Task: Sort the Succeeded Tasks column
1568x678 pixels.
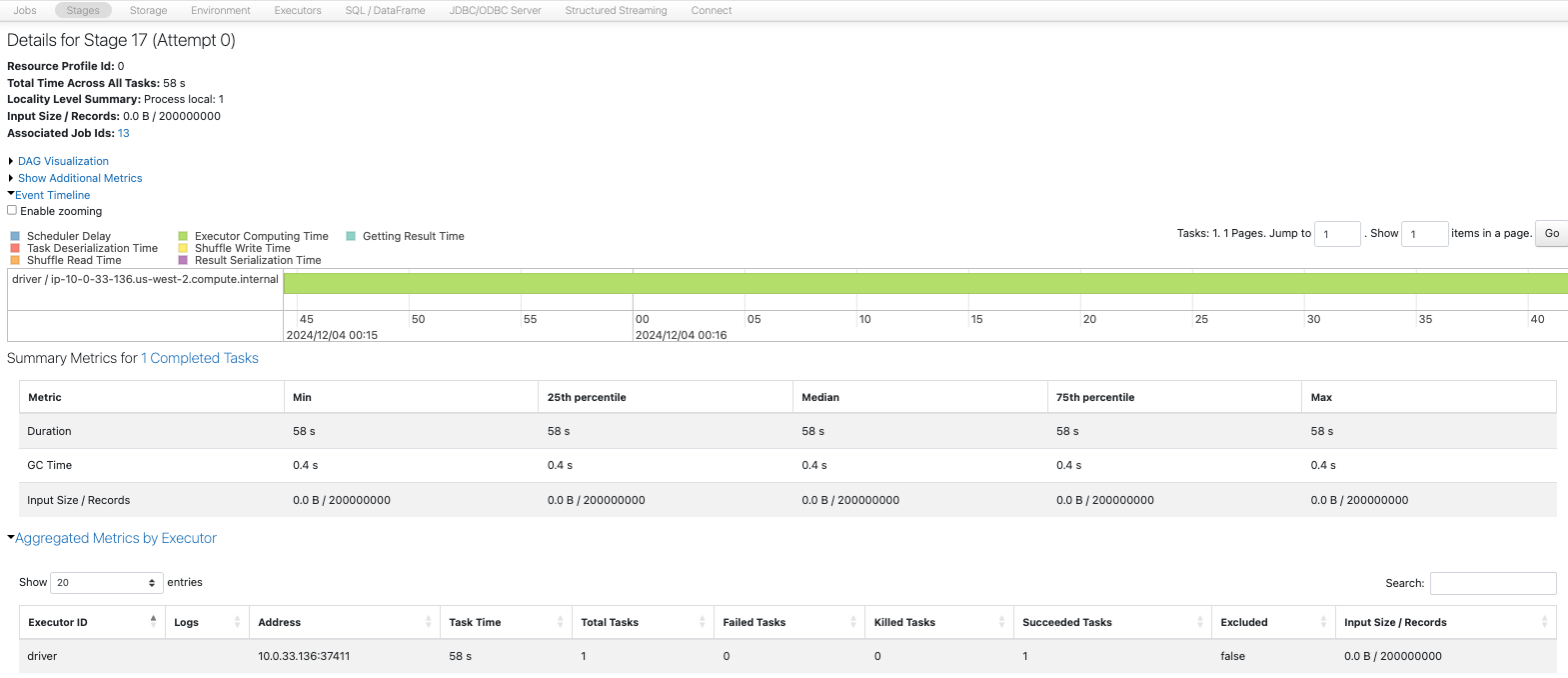Action: tap(1112, 622)
